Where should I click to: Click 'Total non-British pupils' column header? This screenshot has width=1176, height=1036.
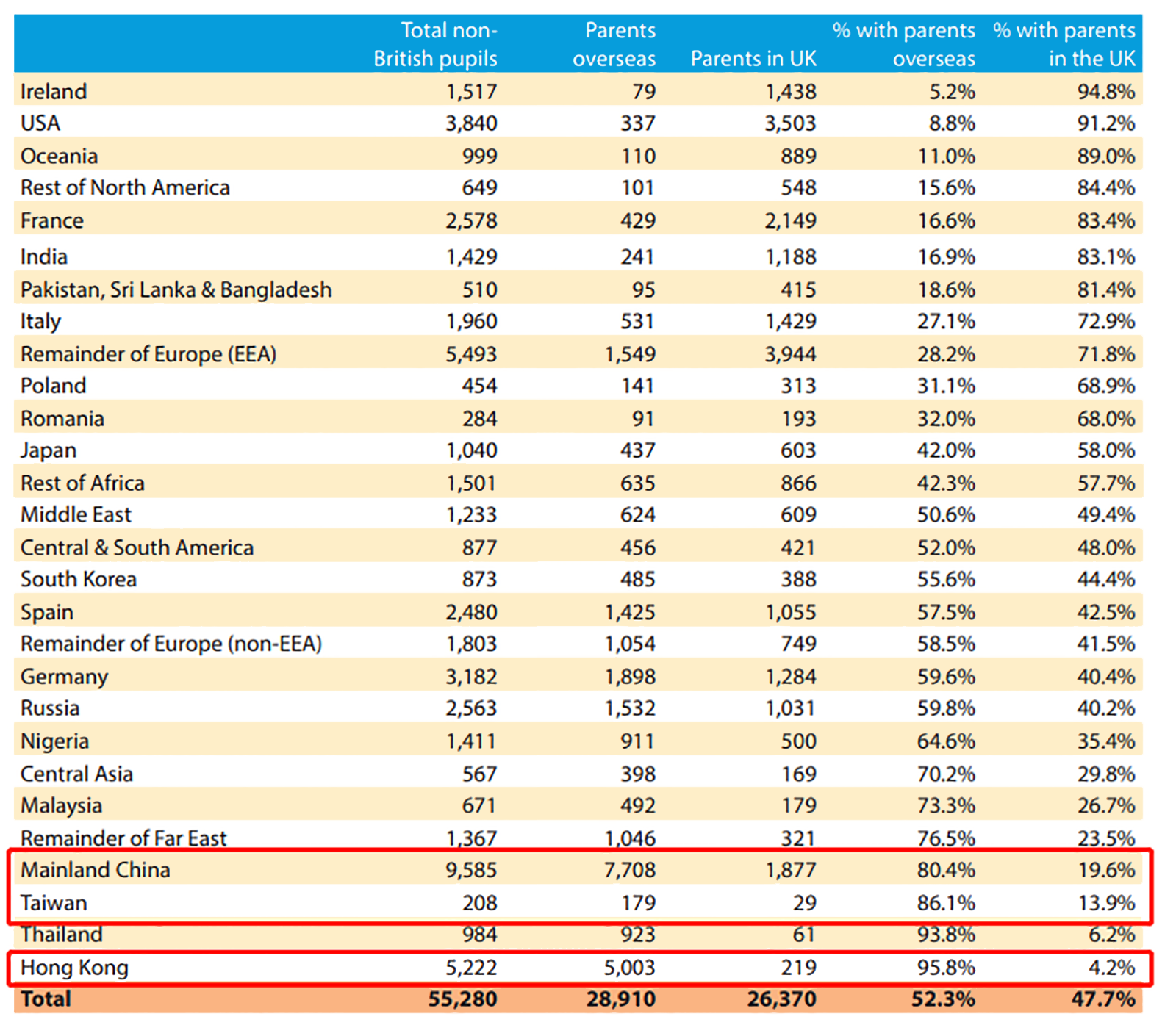435,44
